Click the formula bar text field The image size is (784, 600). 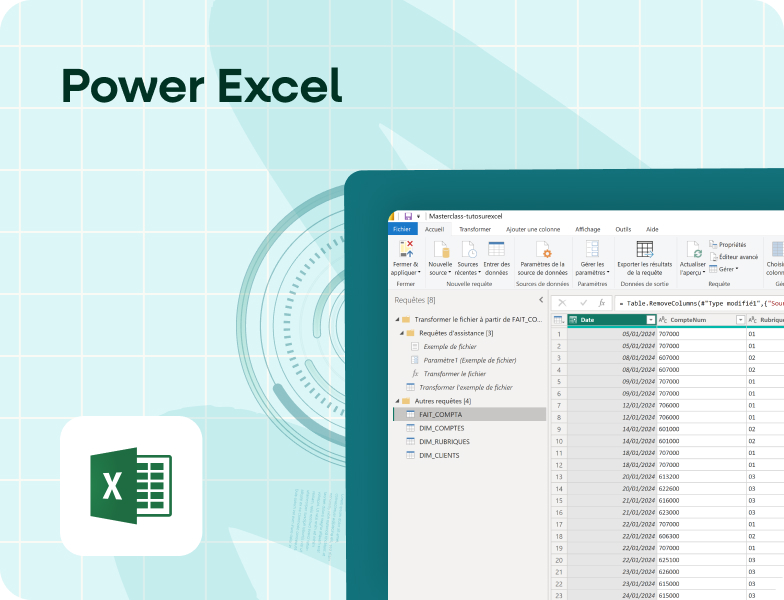coord(700,303)
